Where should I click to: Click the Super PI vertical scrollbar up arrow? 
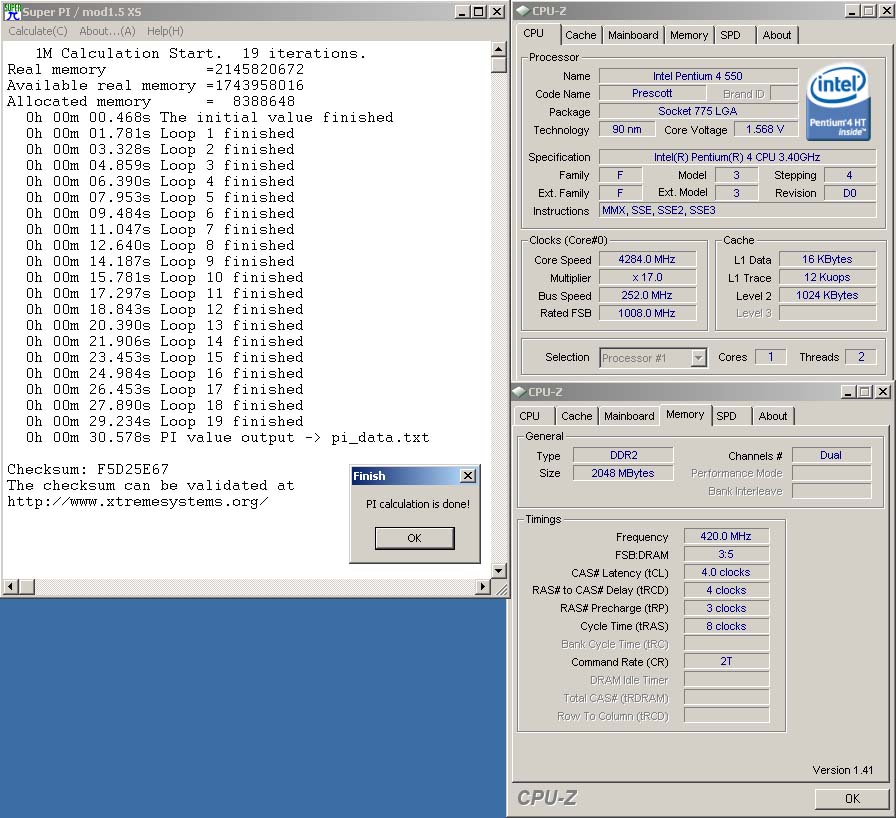pos(498,49)
